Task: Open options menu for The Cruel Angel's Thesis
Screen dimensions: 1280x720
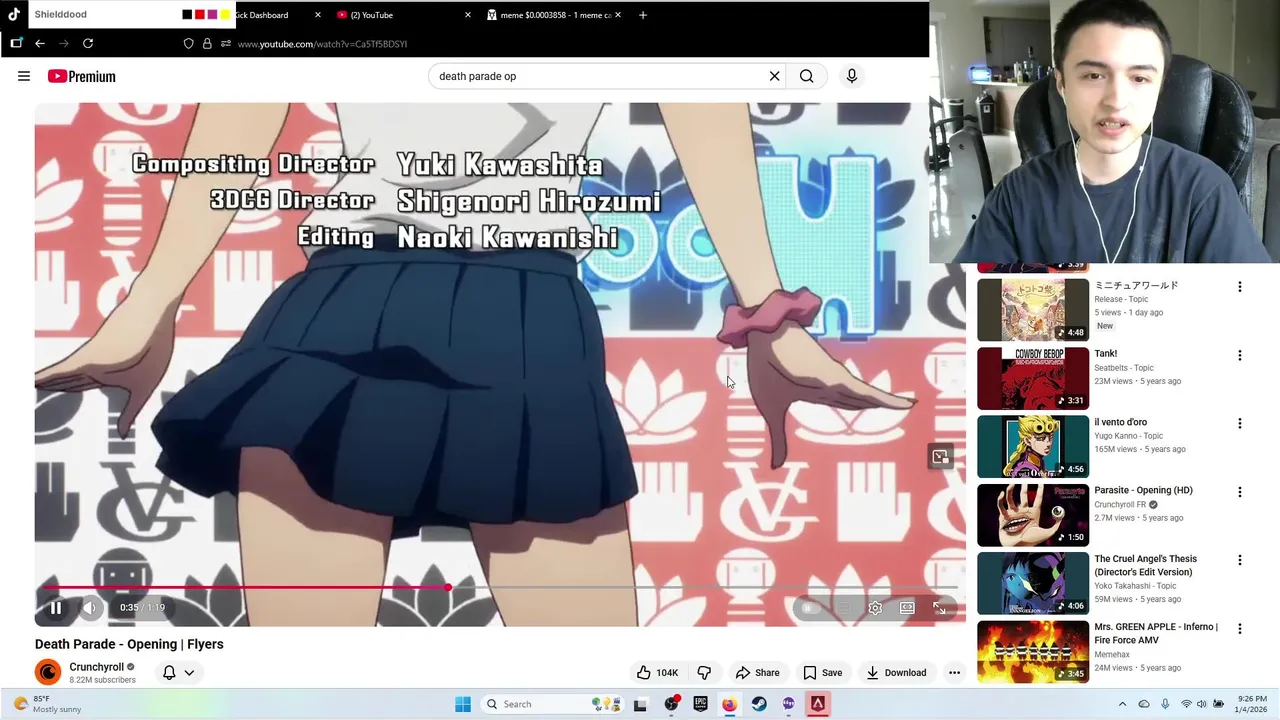Action: pos(1240,560)
